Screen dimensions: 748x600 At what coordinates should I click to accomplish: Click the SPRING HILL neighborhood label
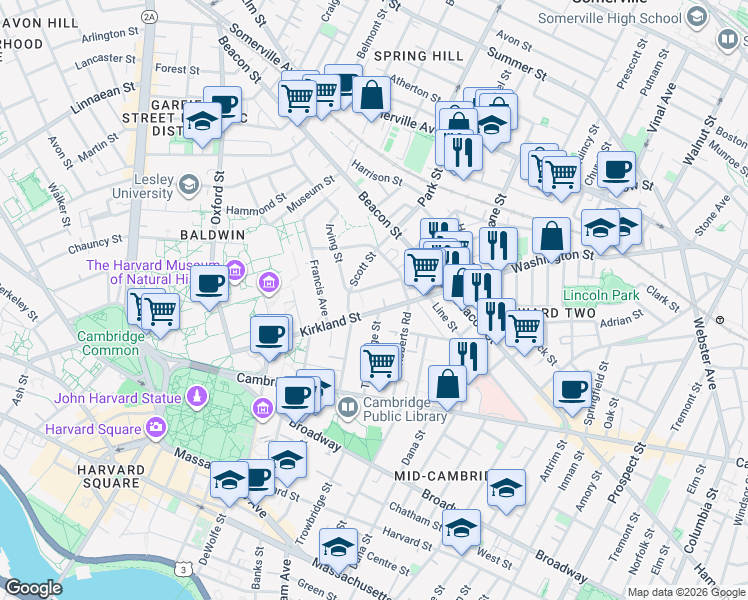click(418, 56)
